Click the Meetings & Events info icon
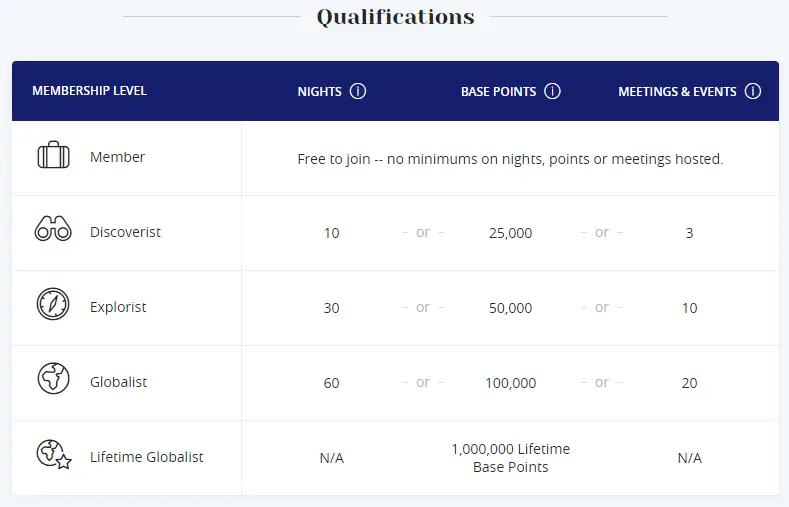This screenshot has height=507, width=789. point(753,91)
